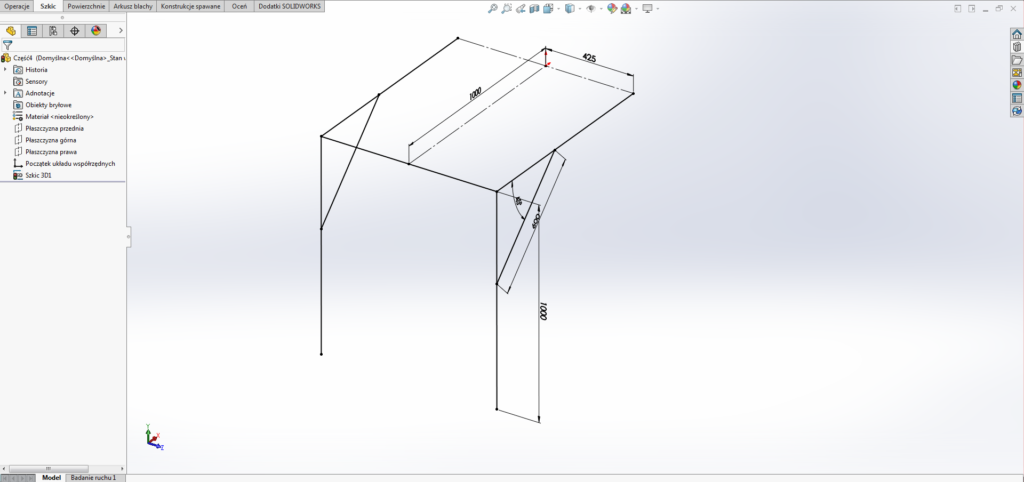Click the vertical 1000 leg dimension
1024x482 pixels.
pyautogui.click(x=542, y=311)
